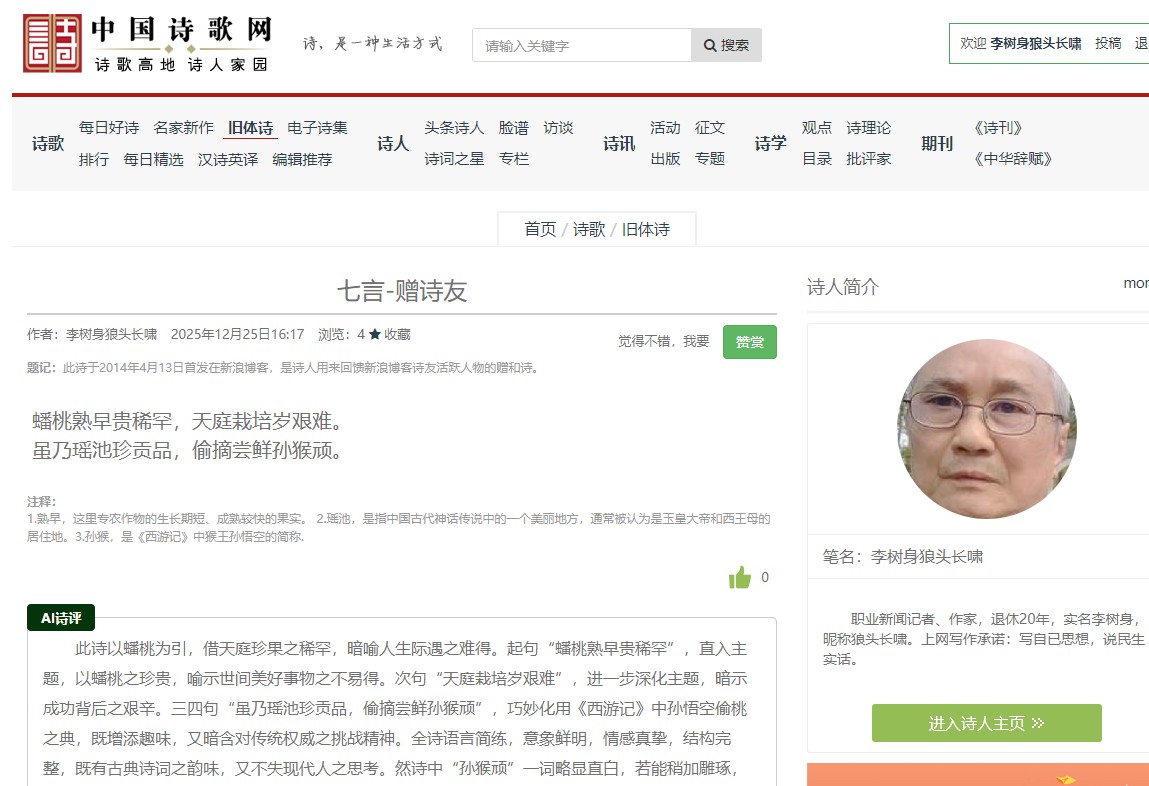Screen dimensions: 1149x786
Task: Open the 投稿 submission link
Action: 1108,43
